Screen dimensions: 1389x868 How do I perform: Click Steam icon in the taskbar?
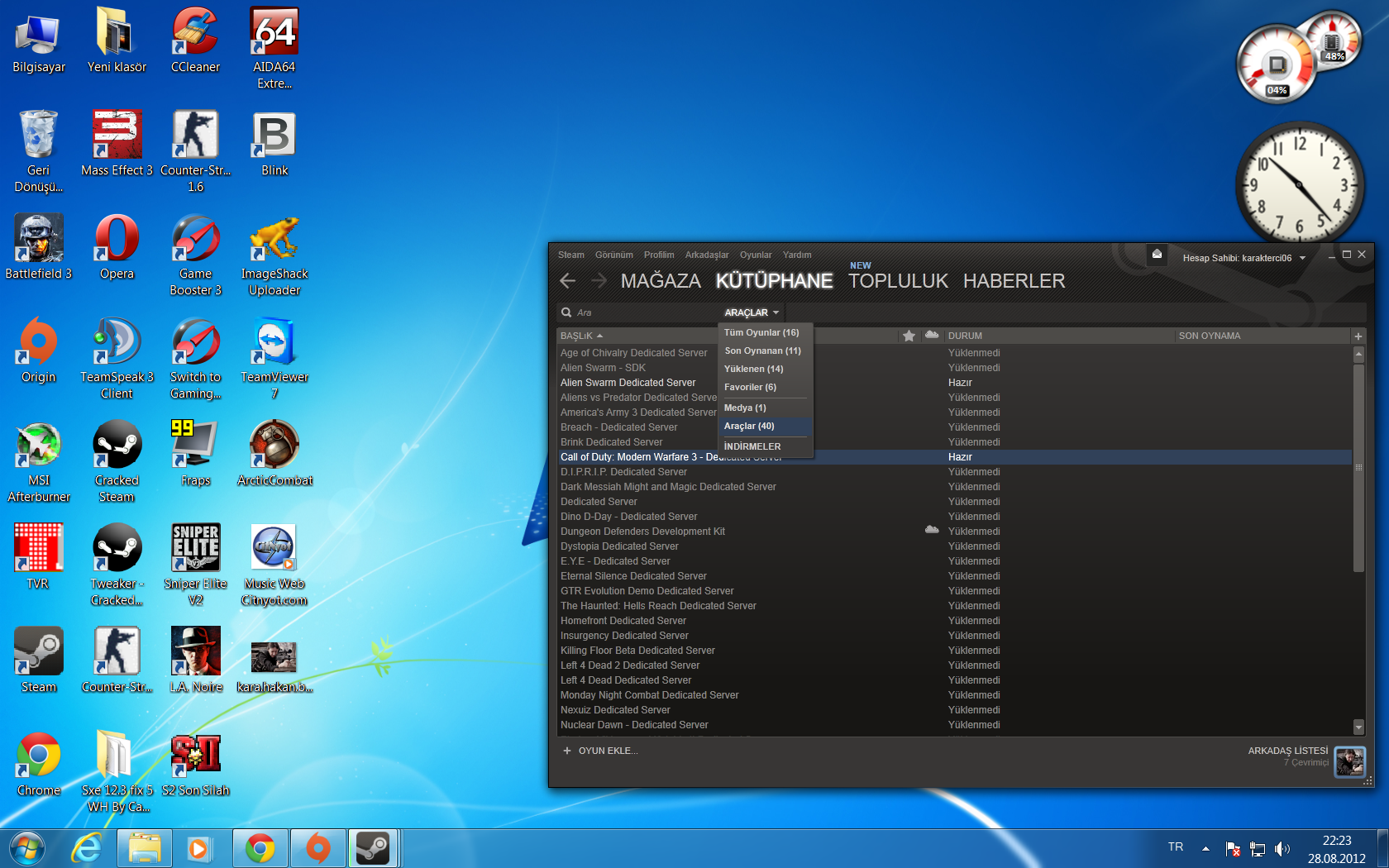tap(373, 848)
